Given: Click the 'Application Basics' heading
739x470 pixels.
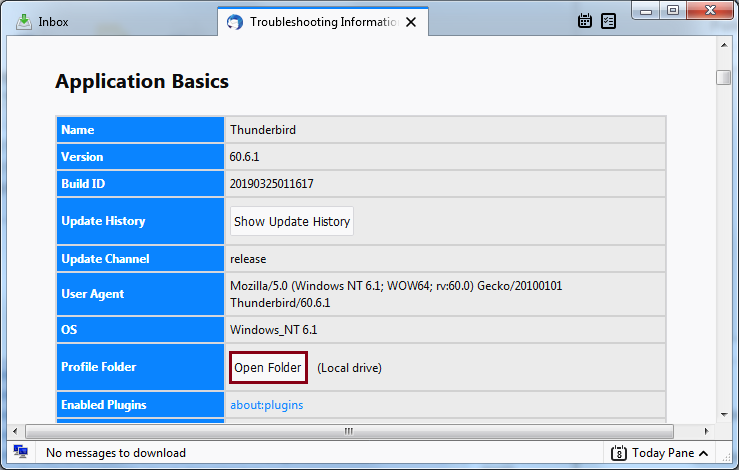Looking at the screenshot, I should coord(142,81).
